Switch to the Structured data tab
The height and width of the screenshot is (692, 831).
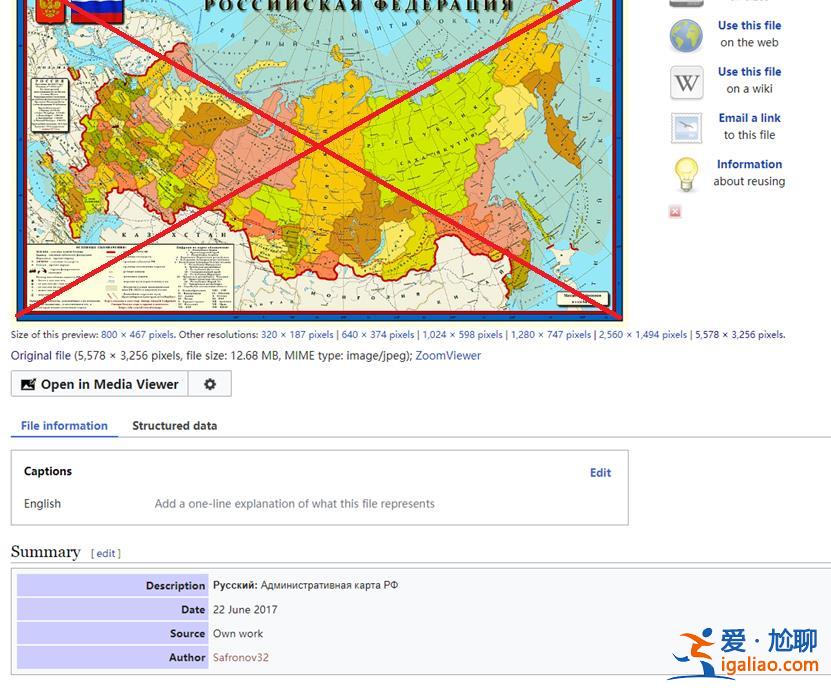(174, 426)
